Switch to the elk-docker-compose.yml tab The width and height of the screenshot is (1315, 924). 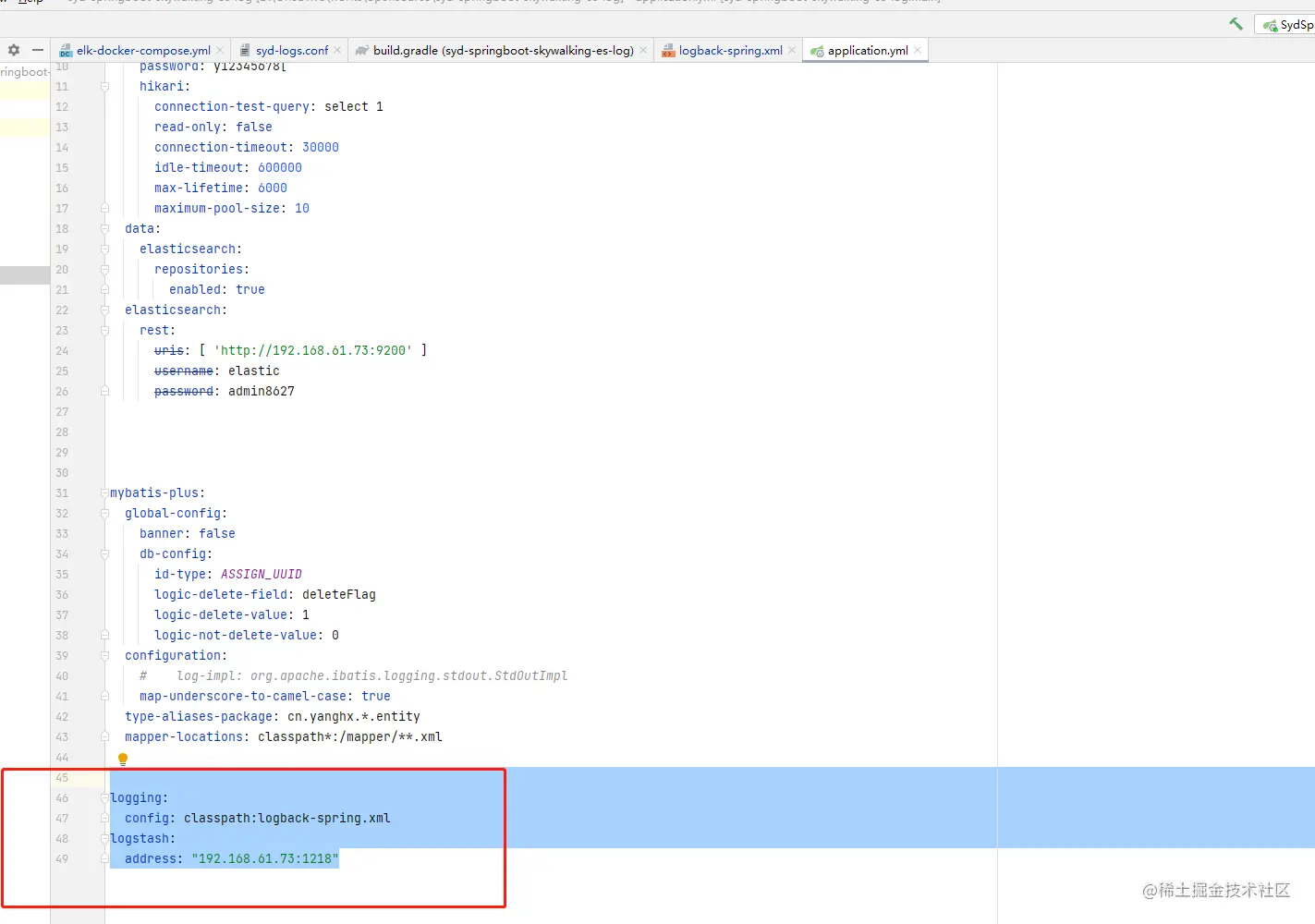142,51
